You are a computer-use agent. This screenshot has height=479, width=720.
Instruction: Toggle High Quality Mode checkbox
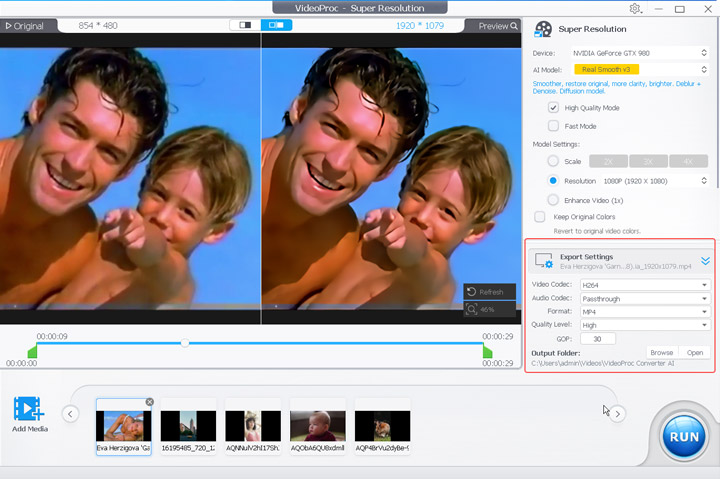[553, 108]
